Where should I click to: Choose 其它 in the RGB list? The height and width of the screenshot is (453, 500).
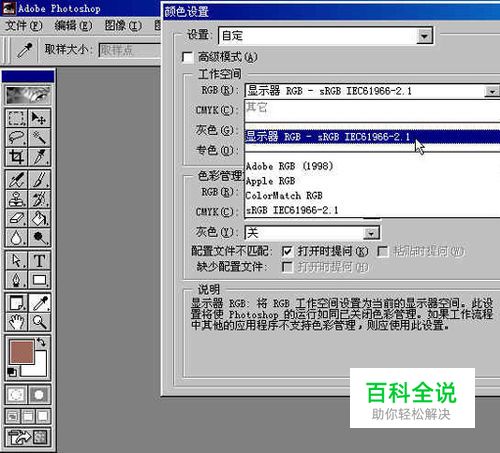pyautogui.click(x=372, y=107)
